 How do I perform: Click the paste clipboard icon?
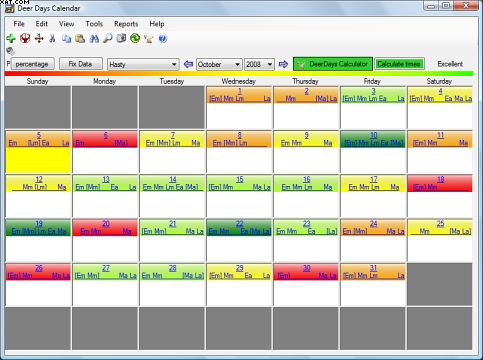(80, 38)
